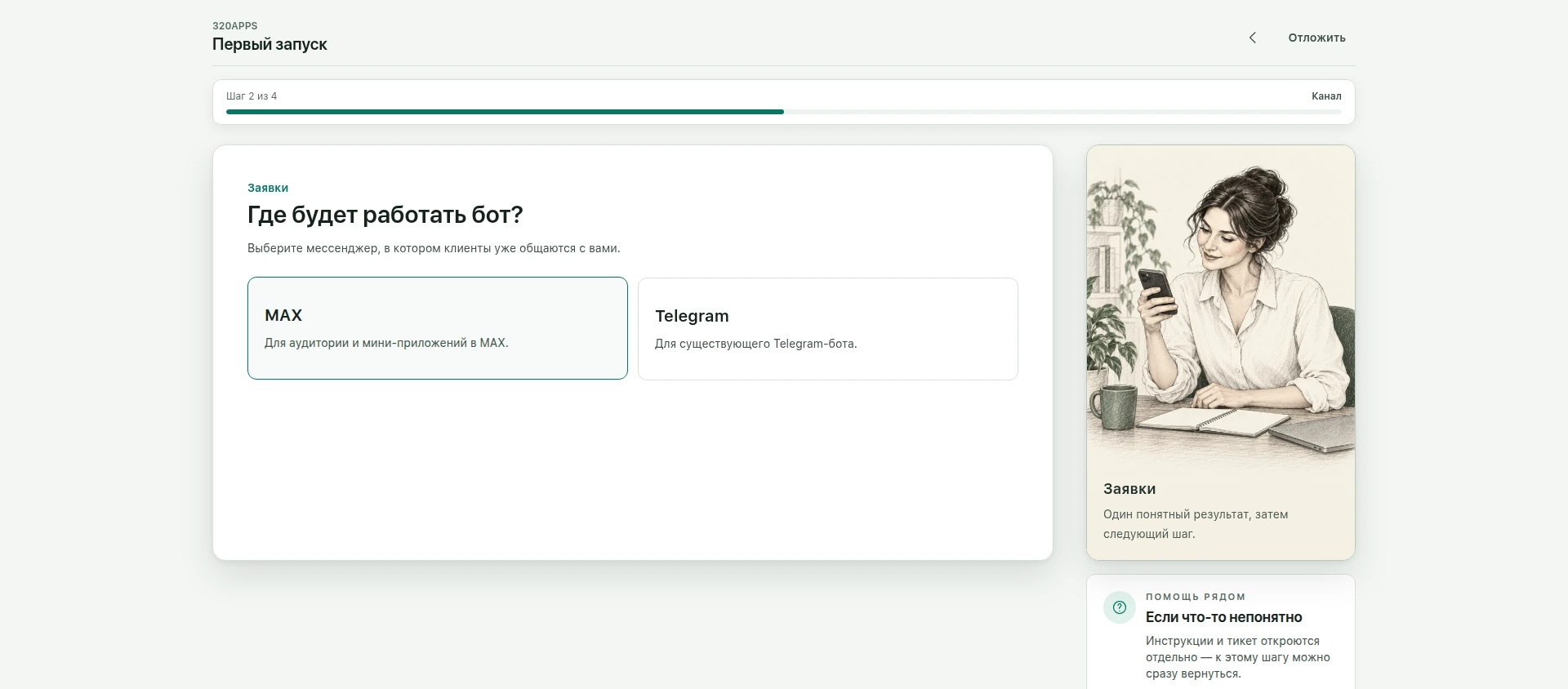Choose the Telegram messenger option
This screenshot has height=689, width=1568.
(x=828, y=329)
